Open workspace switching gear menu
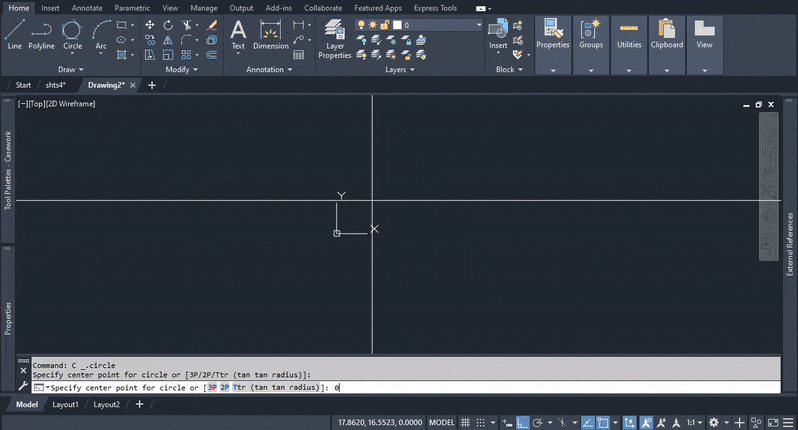The width and height of the screenshot is (798, 430). (714, 422)
